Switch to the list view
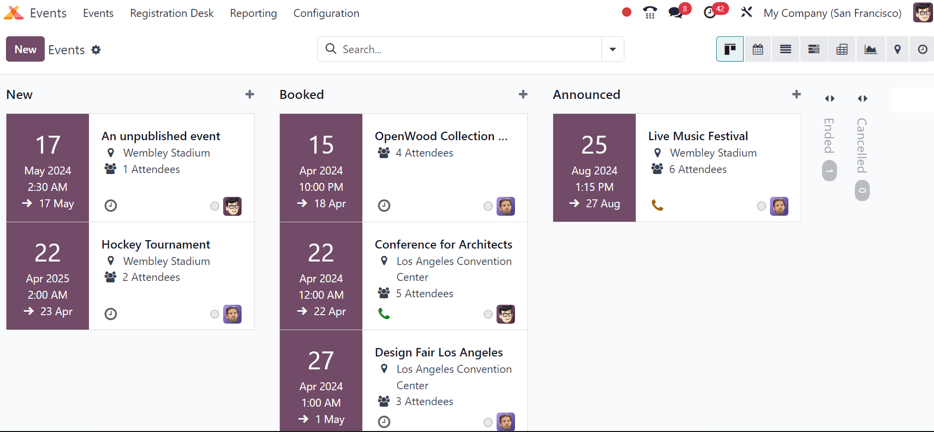934x432 pixels. pyautogui.click(x=786, y=49)
